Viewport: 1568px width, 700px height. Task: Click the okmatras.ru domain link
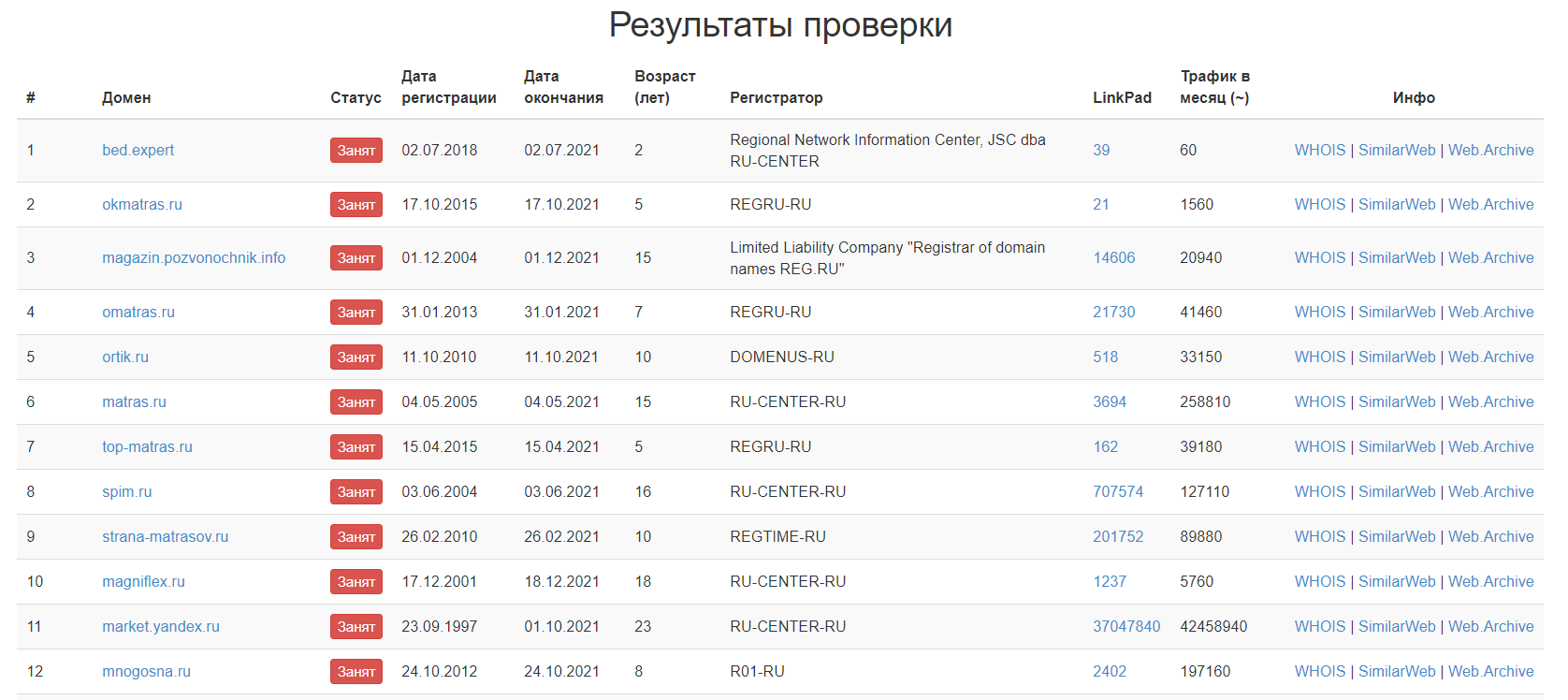pyautogui.click(x=142, y=204)
